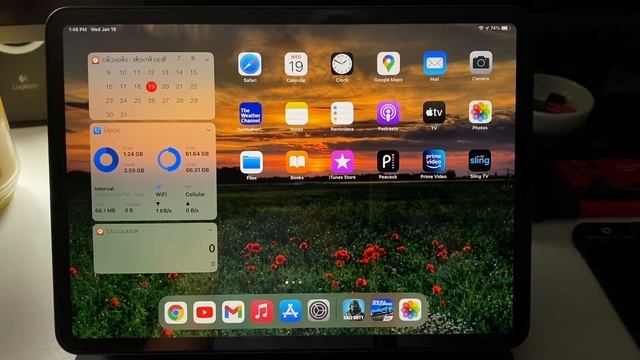Collapse the calendar widget chevron
This screenshot has width=640, height=360.
(x=207, y=60)
